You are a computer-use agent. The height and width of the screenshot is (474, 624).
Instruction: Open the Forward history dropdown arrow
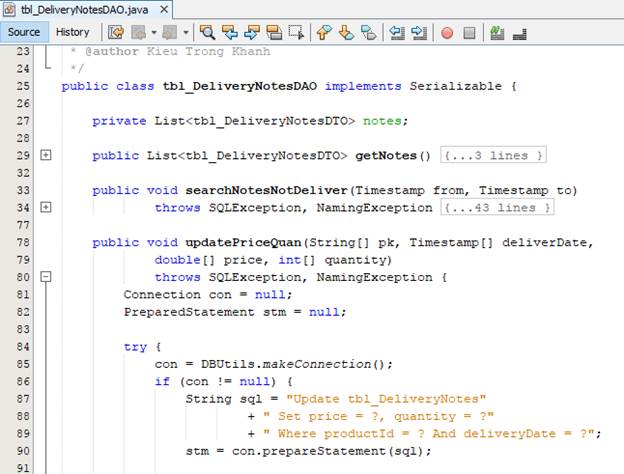tap(185, 32)
